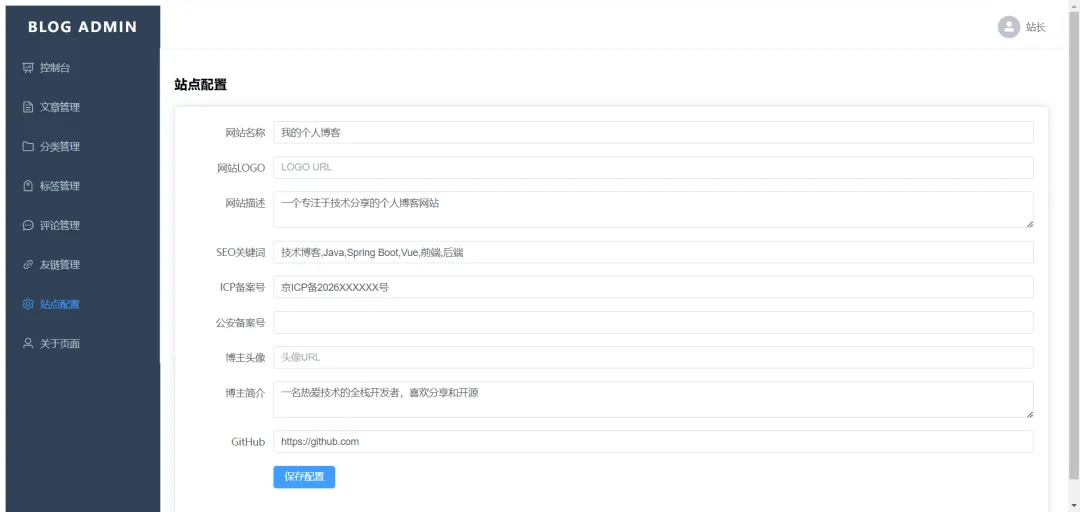Click the 网站LOGO URL input field
The width and height of the screenshot is (1080, 512).
pos(653,167)
